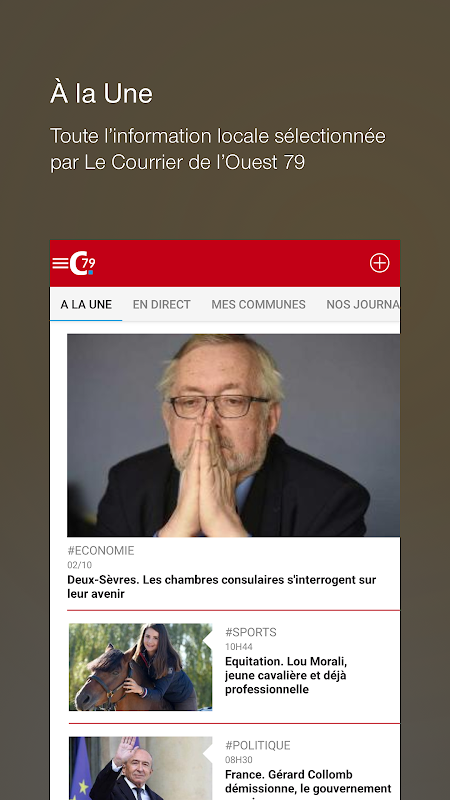
Task: Open the EN DIRECT tab
Action: (162, 305)
